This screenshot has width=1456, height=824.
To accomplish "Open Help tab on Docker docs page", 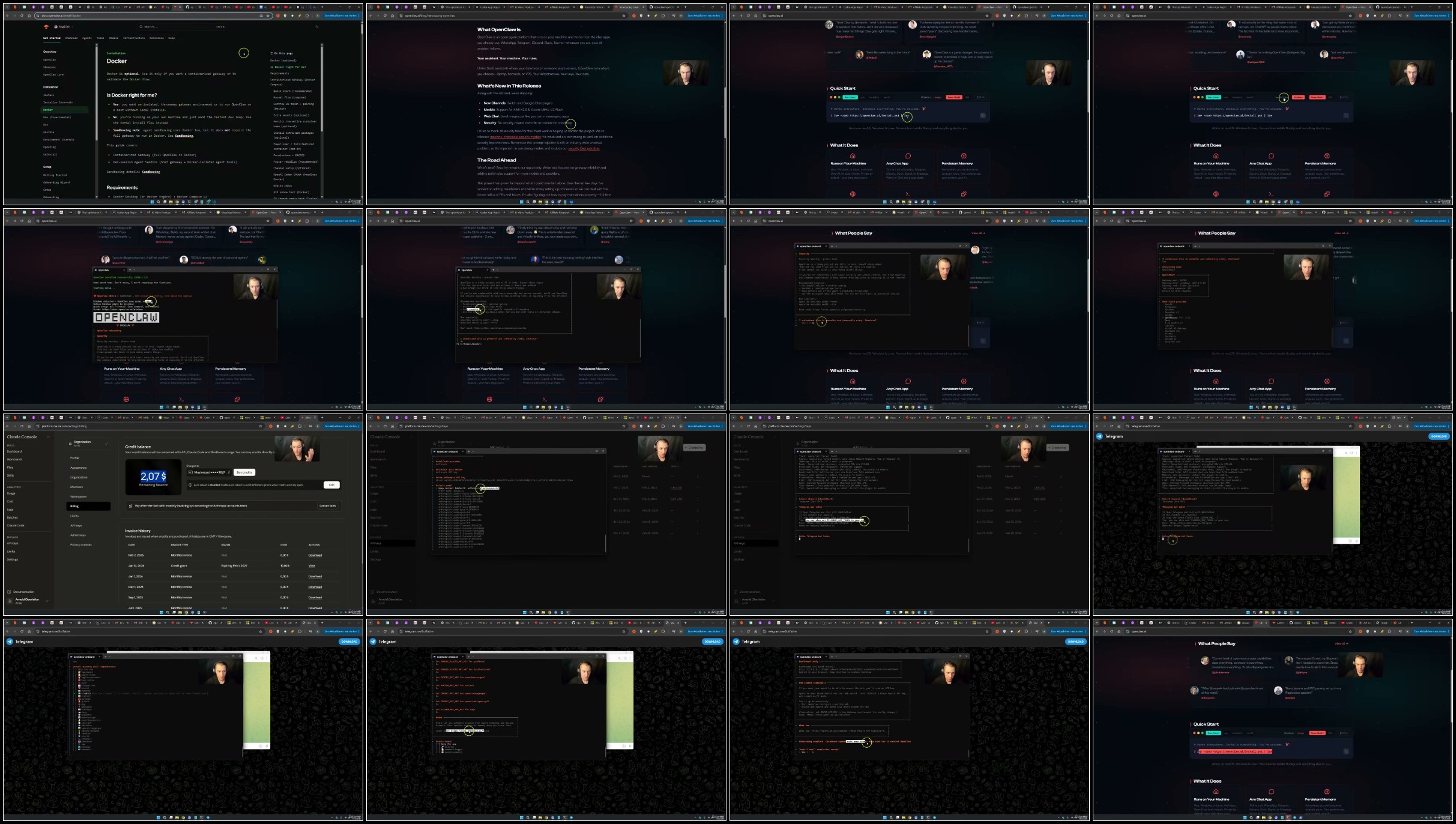I will pos(171,38).
